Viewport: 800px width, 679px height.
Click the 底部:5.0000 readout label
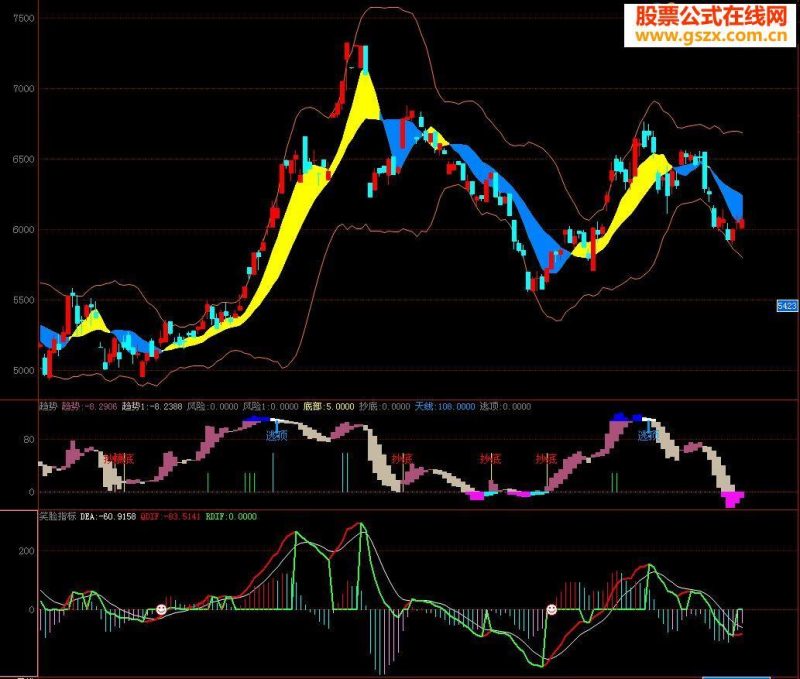click(328, 407)
